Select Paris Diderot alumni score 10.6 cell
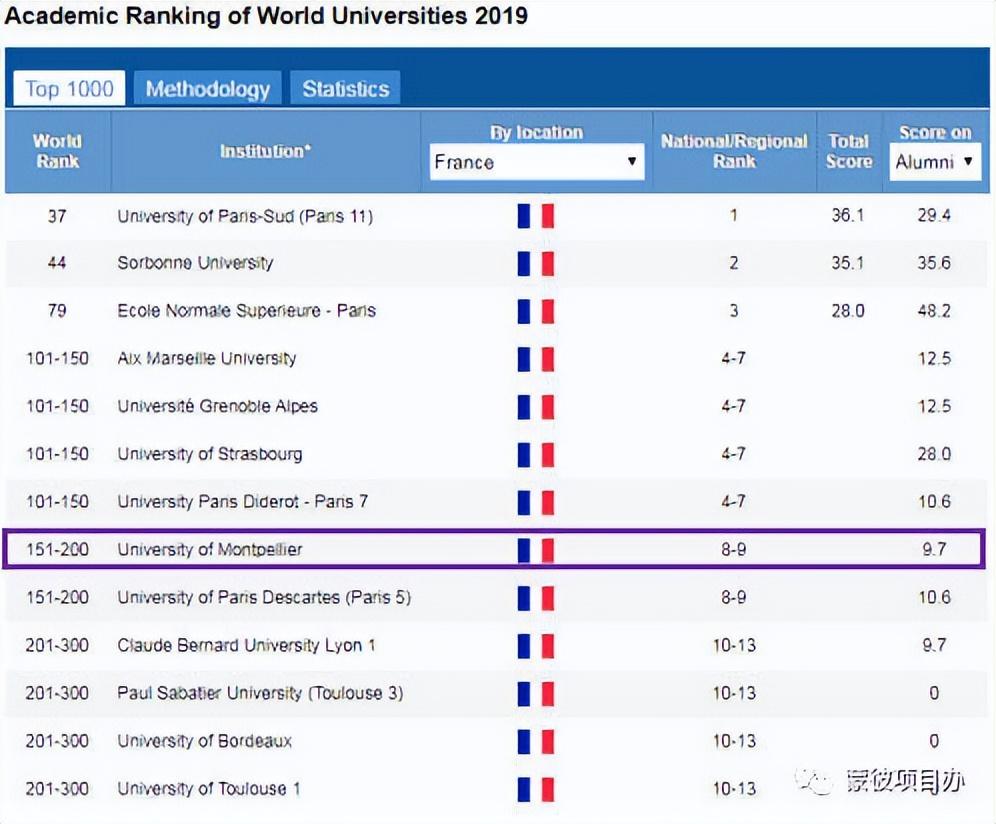The height and width of the screenshot is (824, 996). click(x=934, y=501)
